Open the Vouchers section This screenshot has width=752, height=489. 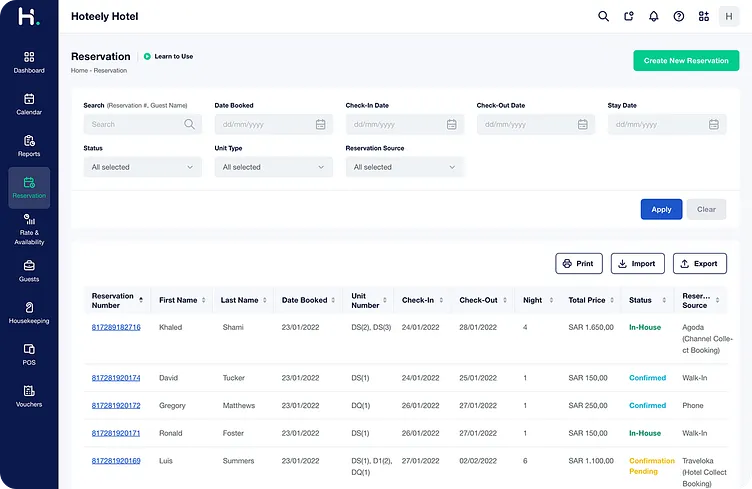coord(29,396)
